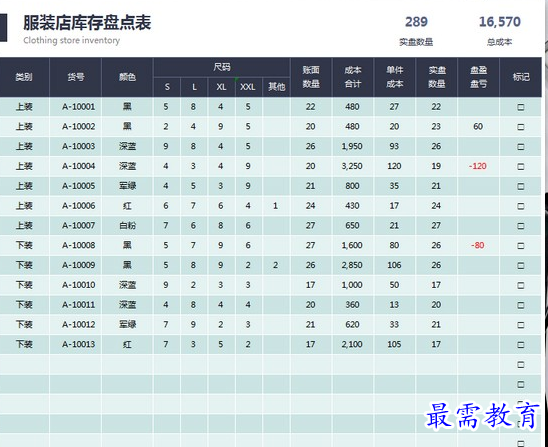The image size is (548, 447).
Task: Click the red -80 loss value
Action: pos(478,245)
